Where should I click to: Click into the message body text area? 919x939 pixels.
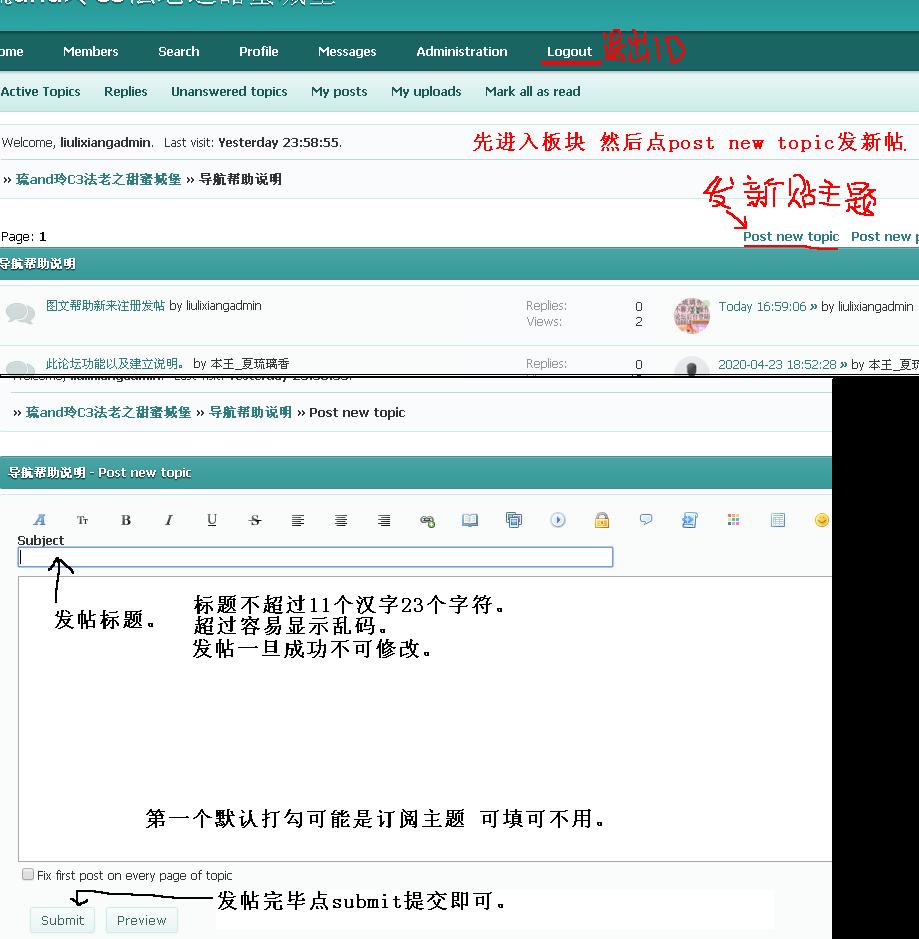(x=425, y=719)
